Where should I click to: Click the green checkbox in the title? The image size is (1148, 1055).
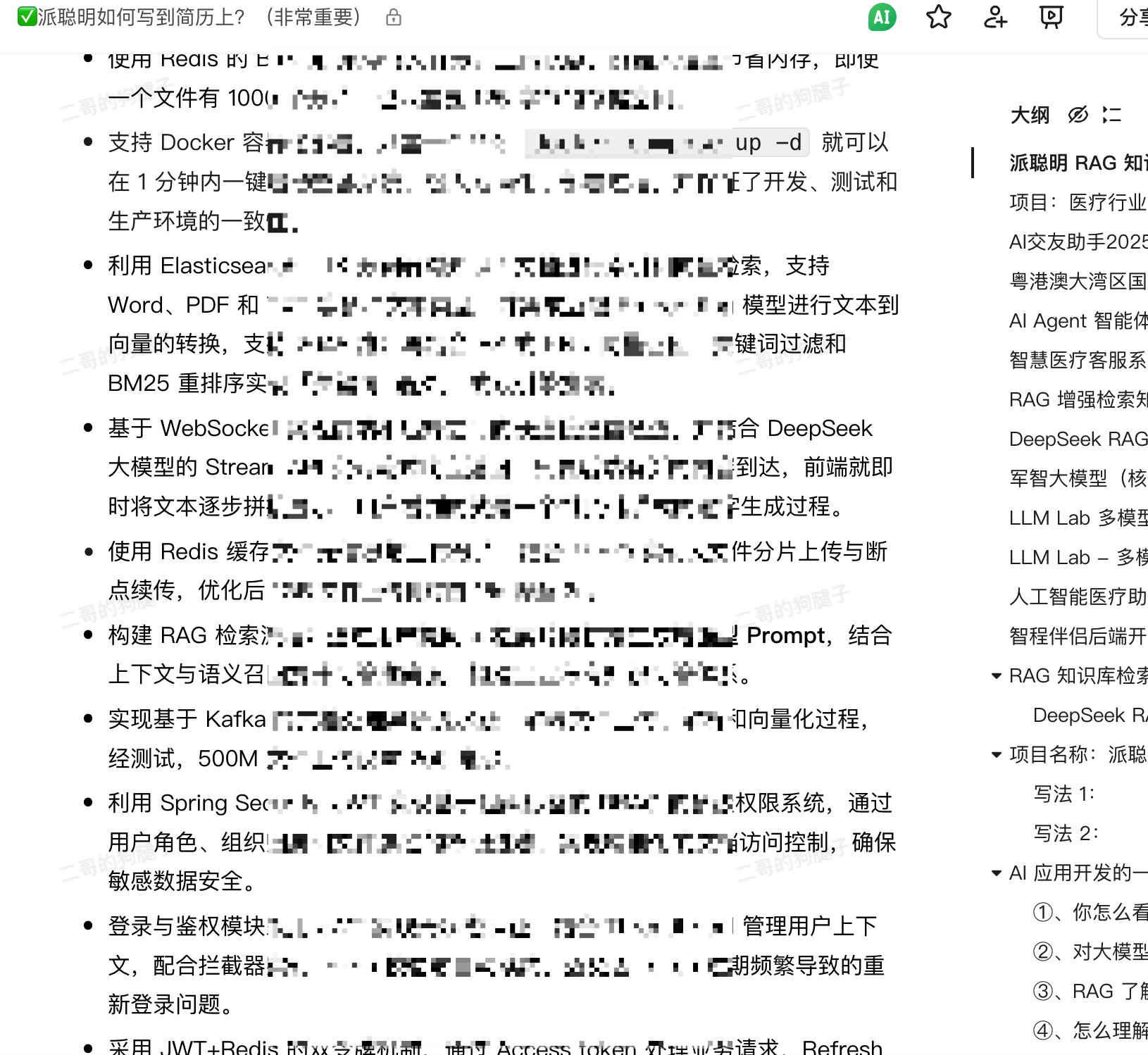click(x=28, y=16)
